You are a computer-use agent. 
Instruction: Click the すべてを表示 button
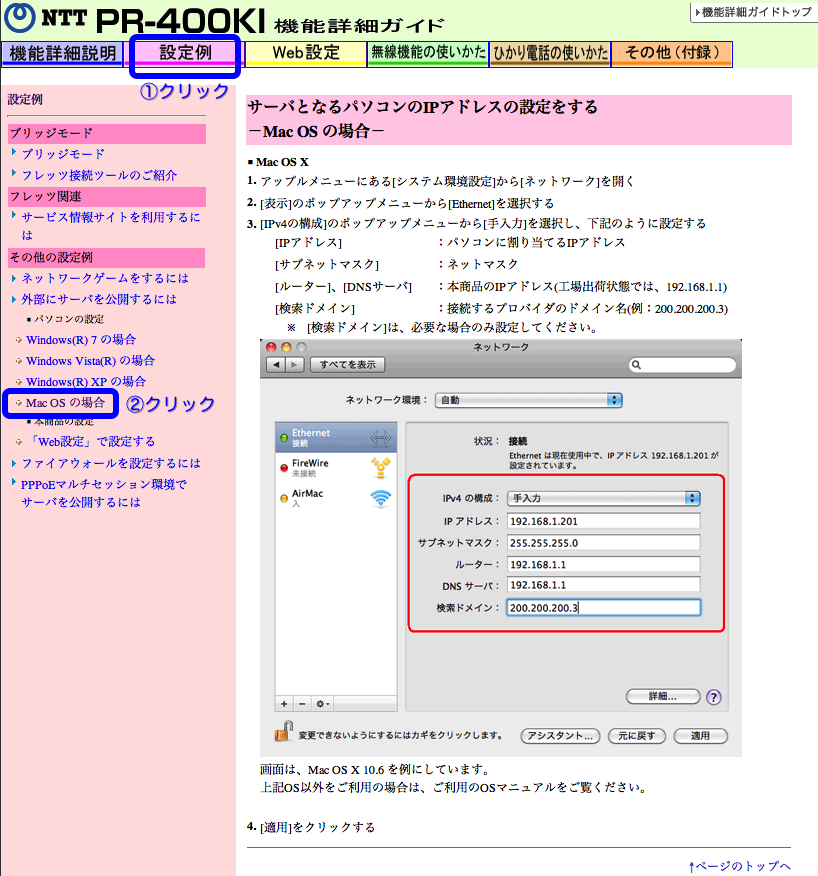[x=347, y=365]
